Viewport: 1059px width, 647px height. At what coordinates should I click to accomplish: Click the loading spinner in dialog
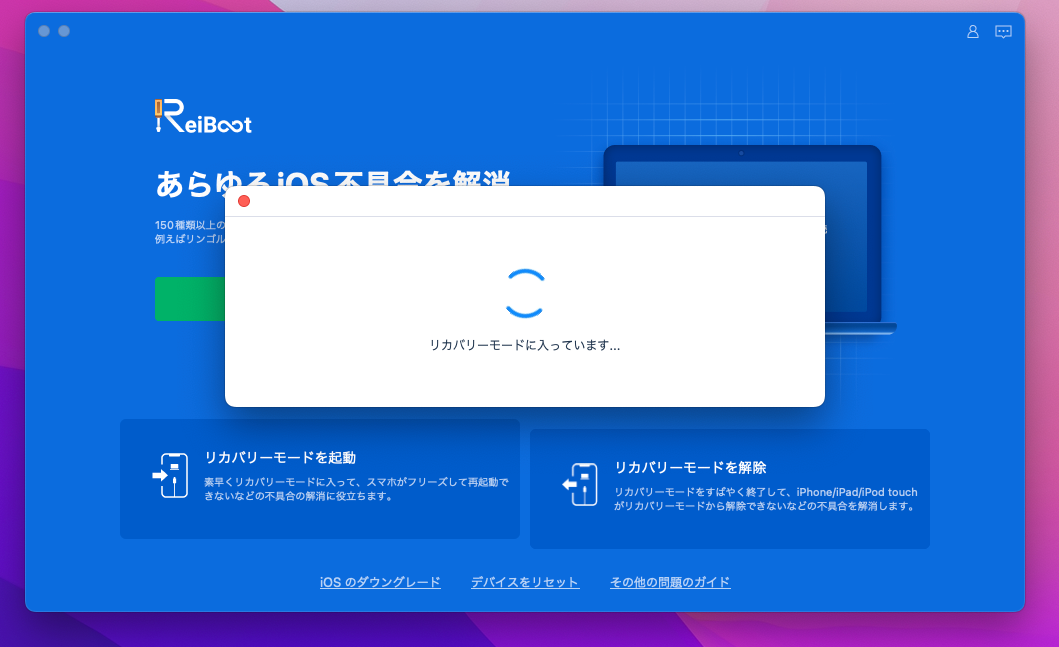click(525, 294)
